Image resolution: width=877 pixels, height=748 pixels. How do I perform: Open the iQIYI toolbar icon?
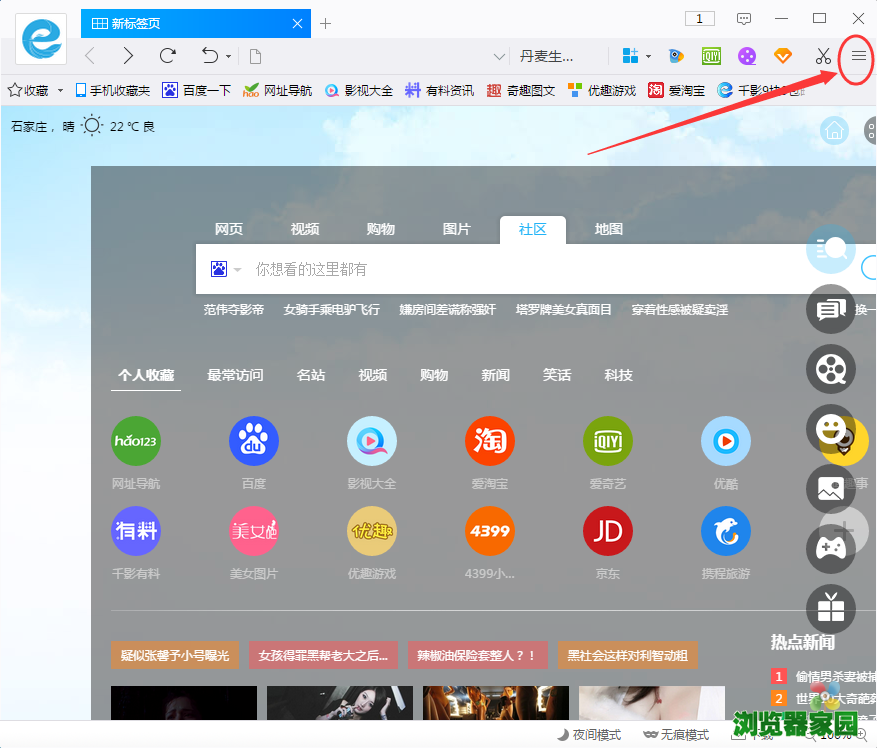click(x=710, y=57)
